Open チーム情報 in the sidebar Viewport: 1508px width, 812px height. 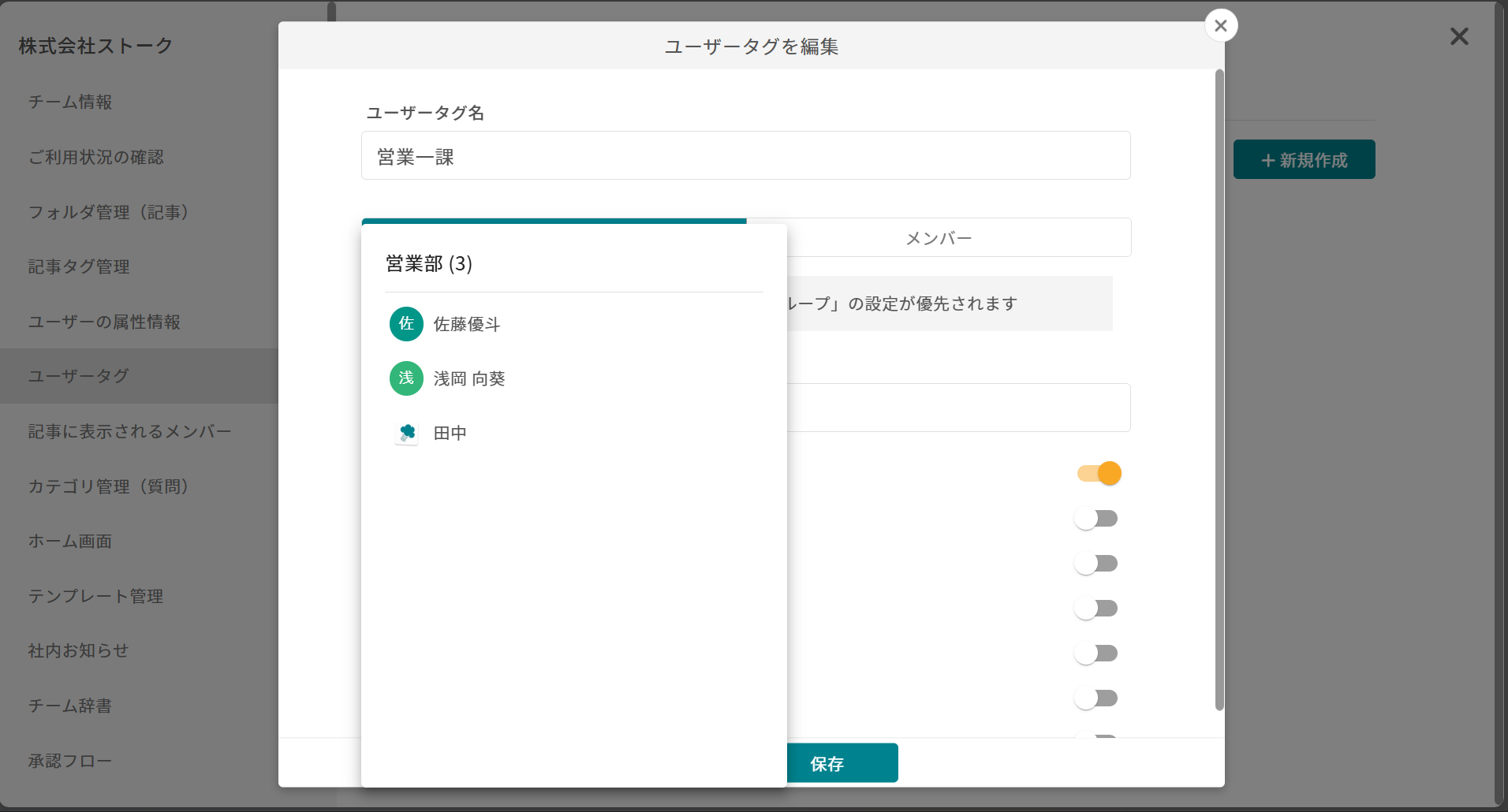(70, 102)
